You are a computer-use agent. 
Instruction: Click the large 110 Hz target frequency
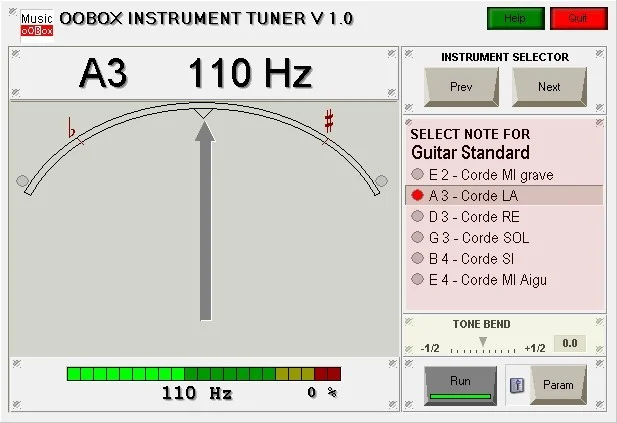[x=250, y=73]
